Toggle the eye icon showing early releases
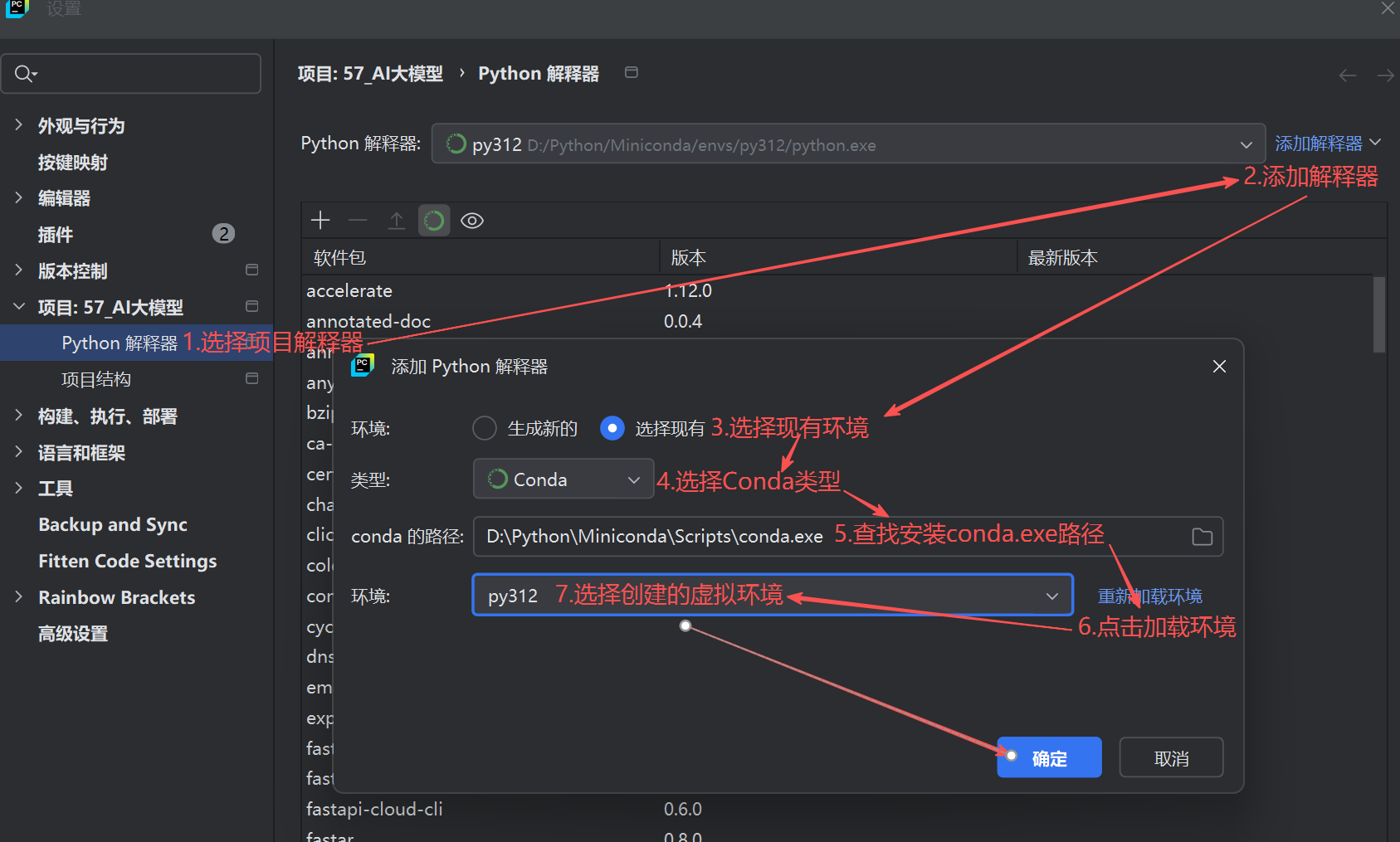The image size is (1400, 842). 472,220
